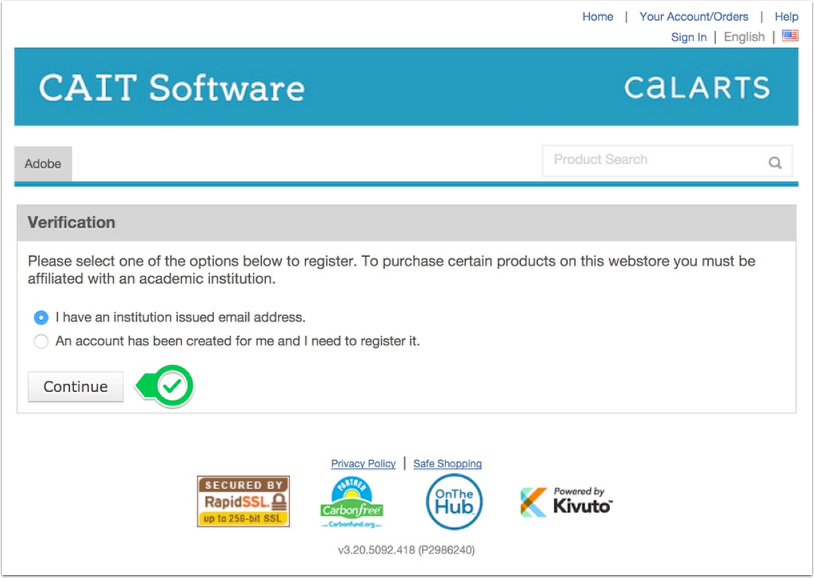Click the Sign In link
The width and height of the screenshot is (814, 578).
(688, 37)
